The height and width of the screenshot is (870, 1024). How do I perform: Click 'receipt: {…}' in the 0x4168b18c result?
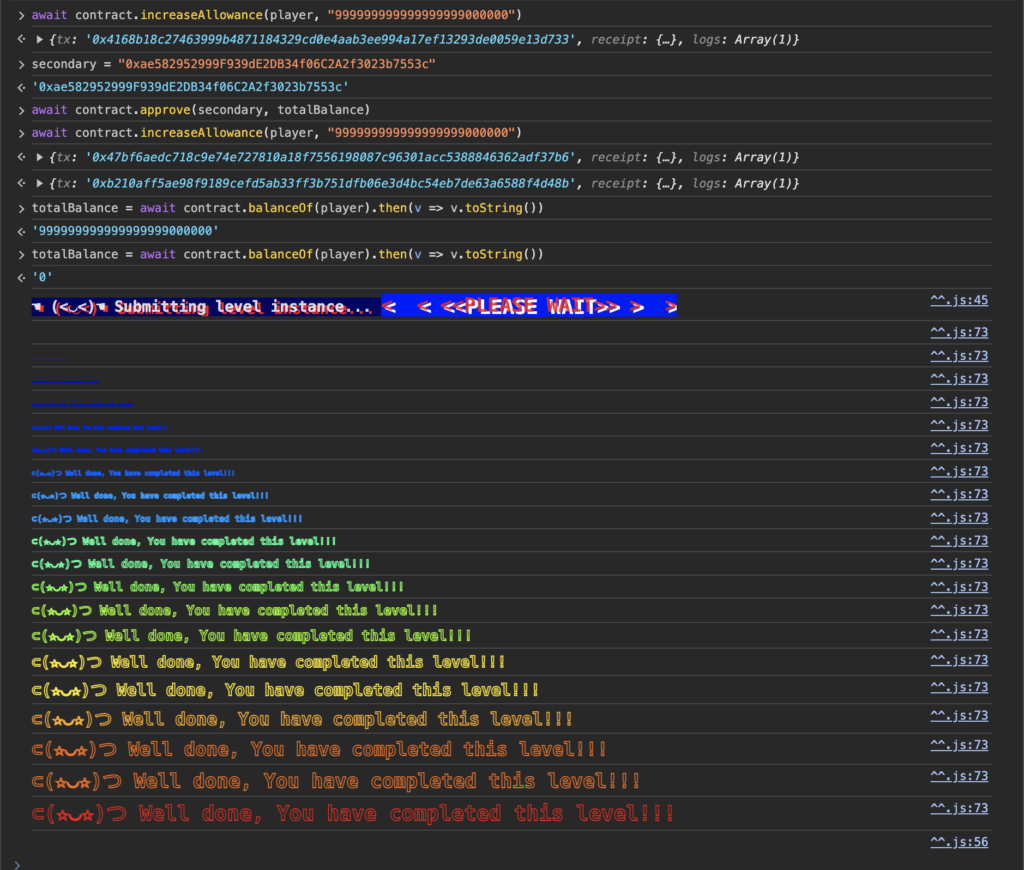coord(633,40)
